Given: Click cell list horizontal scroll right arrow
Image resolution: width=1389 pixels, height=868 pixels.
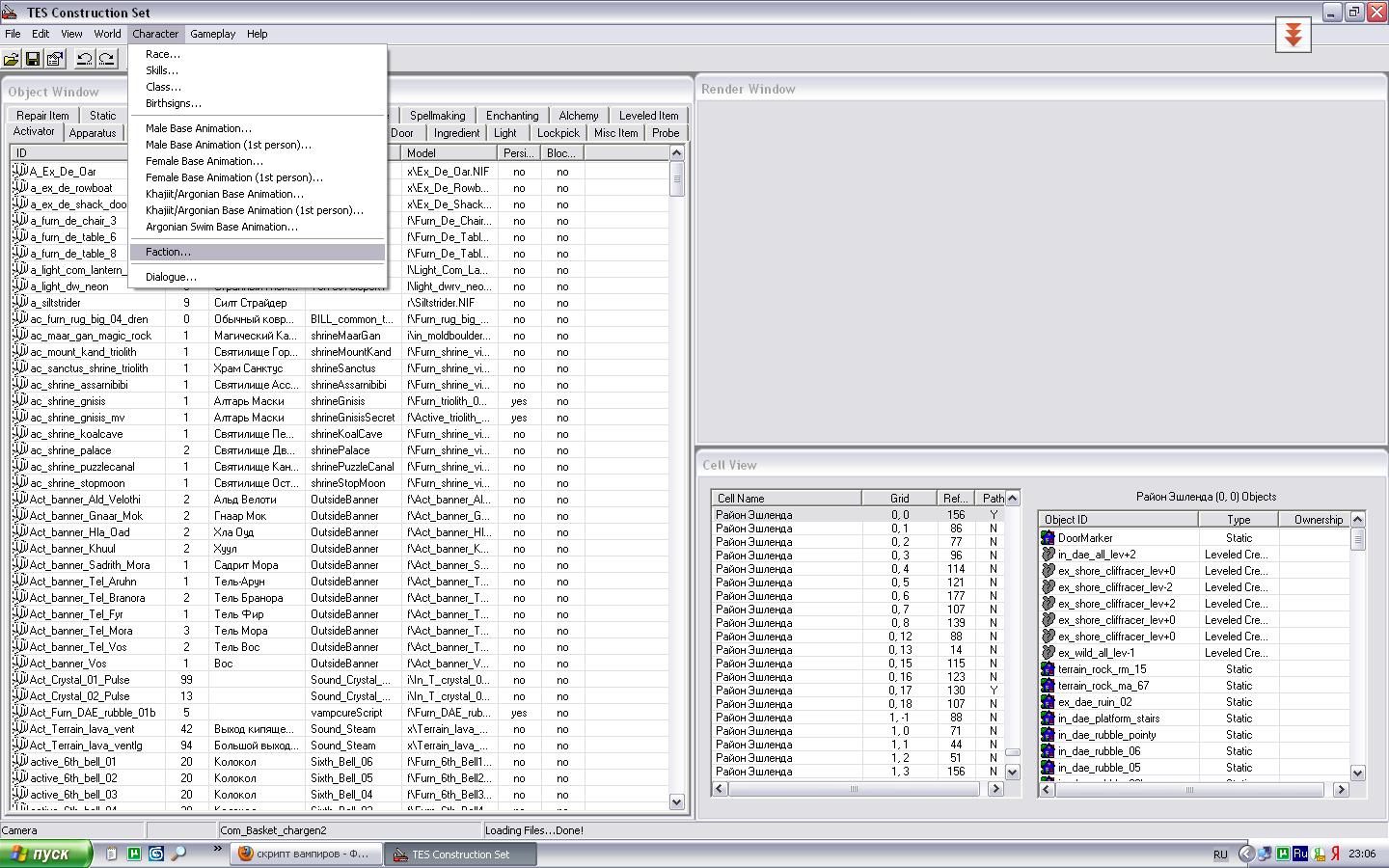Looking at the screenshot, I should pos(995,789).
